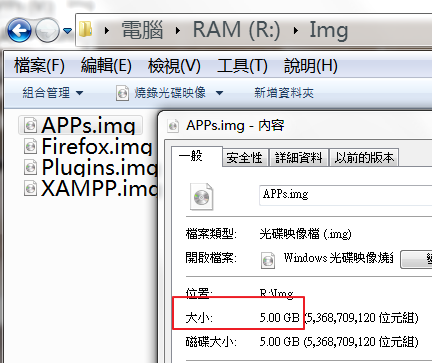This screenshot has height=363, width=432.
Task: Click the large disc image file icon in properties
Action: pyautogui.click(x=201, y=197)
